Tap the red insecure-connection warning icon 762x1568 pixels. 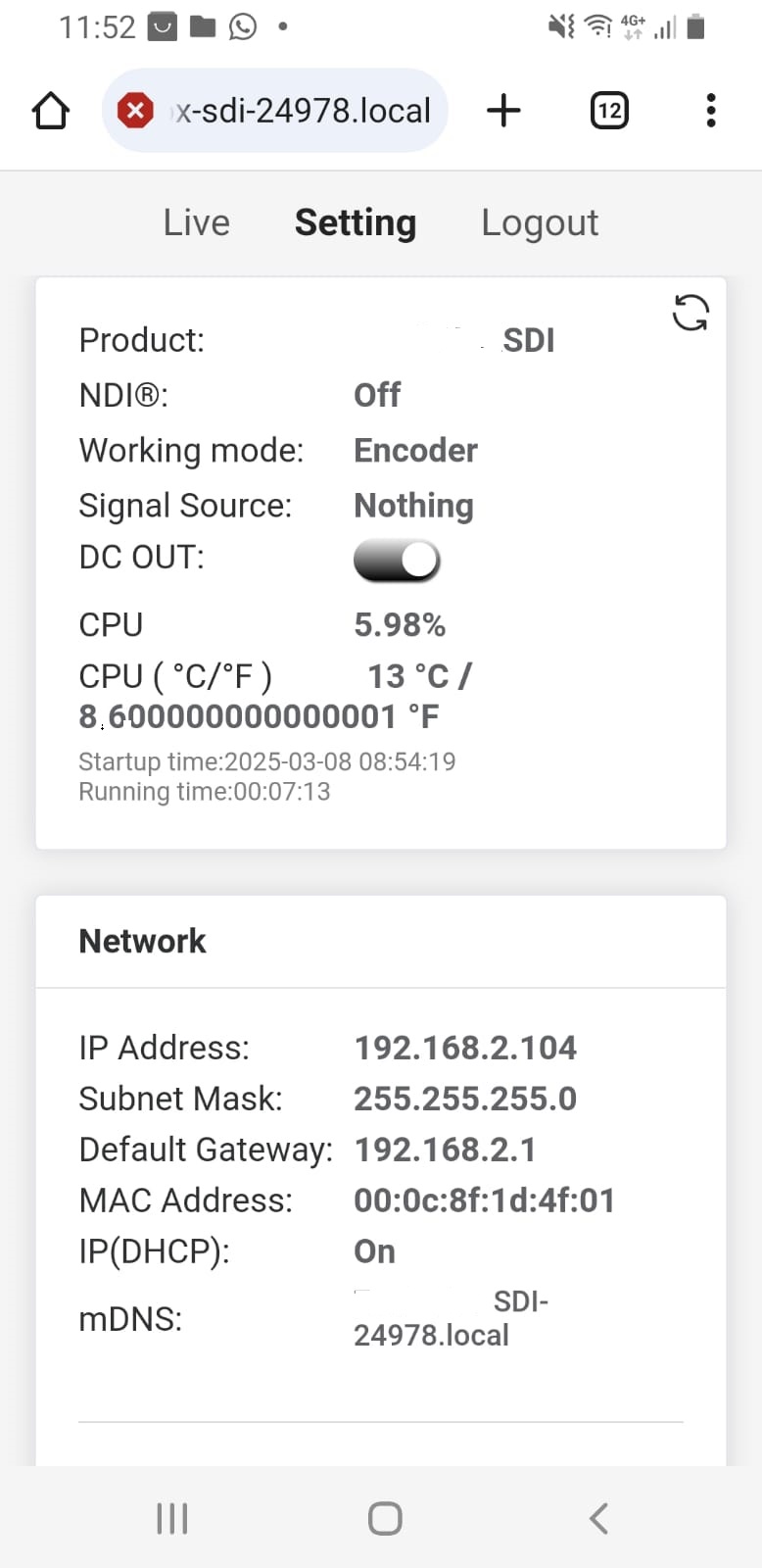[135, 111]
